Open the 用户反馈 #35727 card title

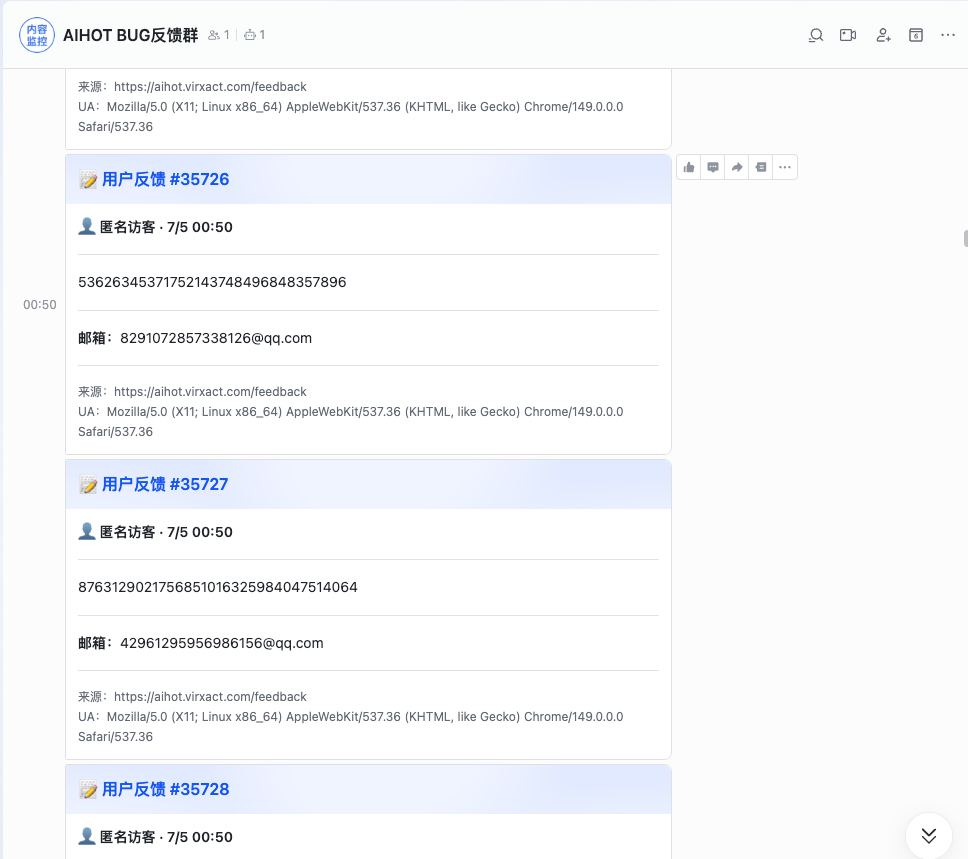click(x=165, y=484)
